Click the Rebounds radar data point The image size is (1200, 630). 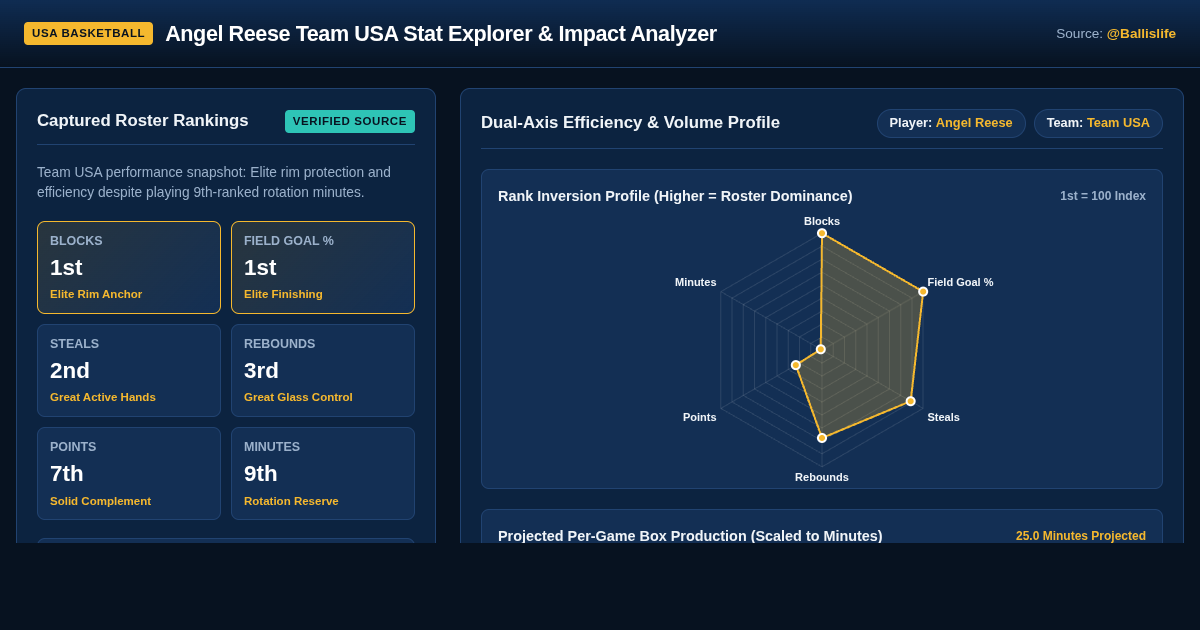(822, 438)
